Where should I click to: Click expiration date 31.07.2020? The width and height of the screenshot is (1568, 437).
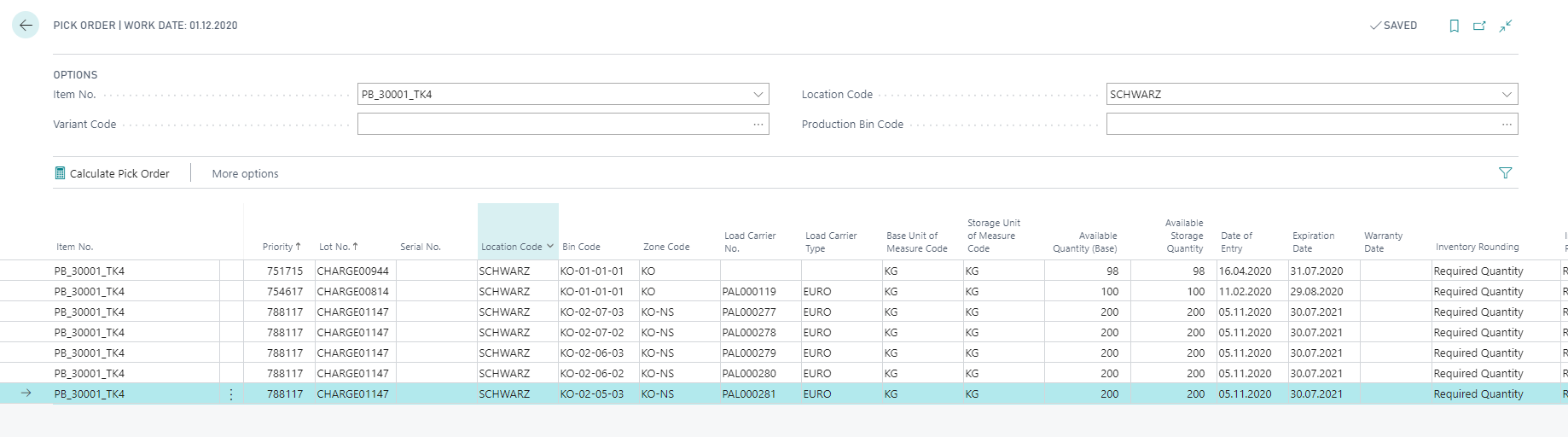pyautogui.click(x=1316, y=271)
